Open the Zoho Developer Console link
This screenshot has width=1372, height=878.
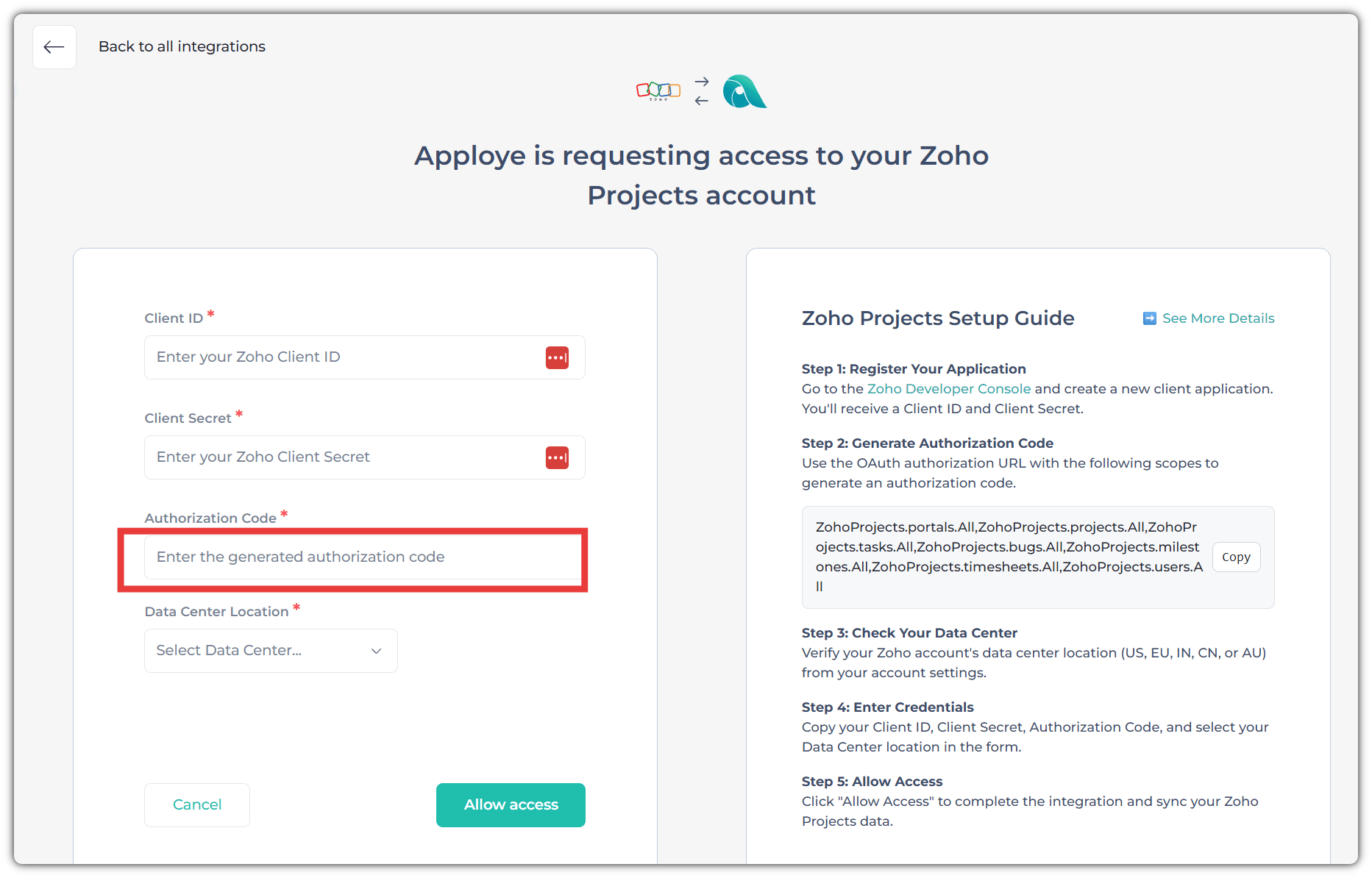(x=948, y=389)
